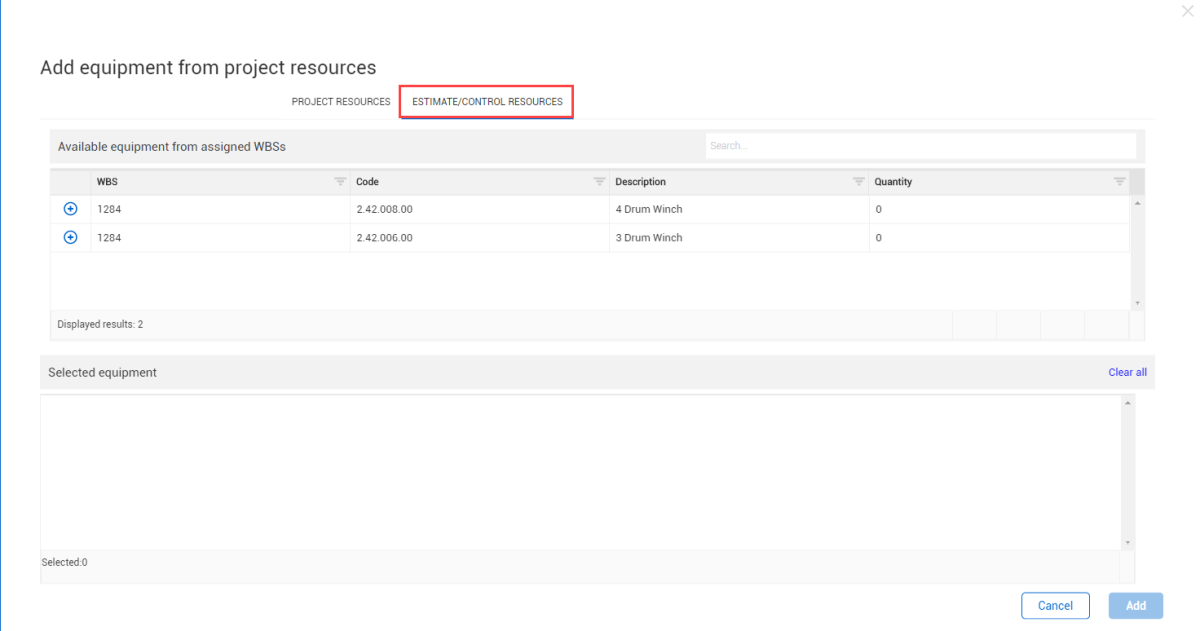This screenshot has height=631, width=1200.
Task: Add 4 Drum Winch row using plus icon
Action: click(x=70, y=209)
